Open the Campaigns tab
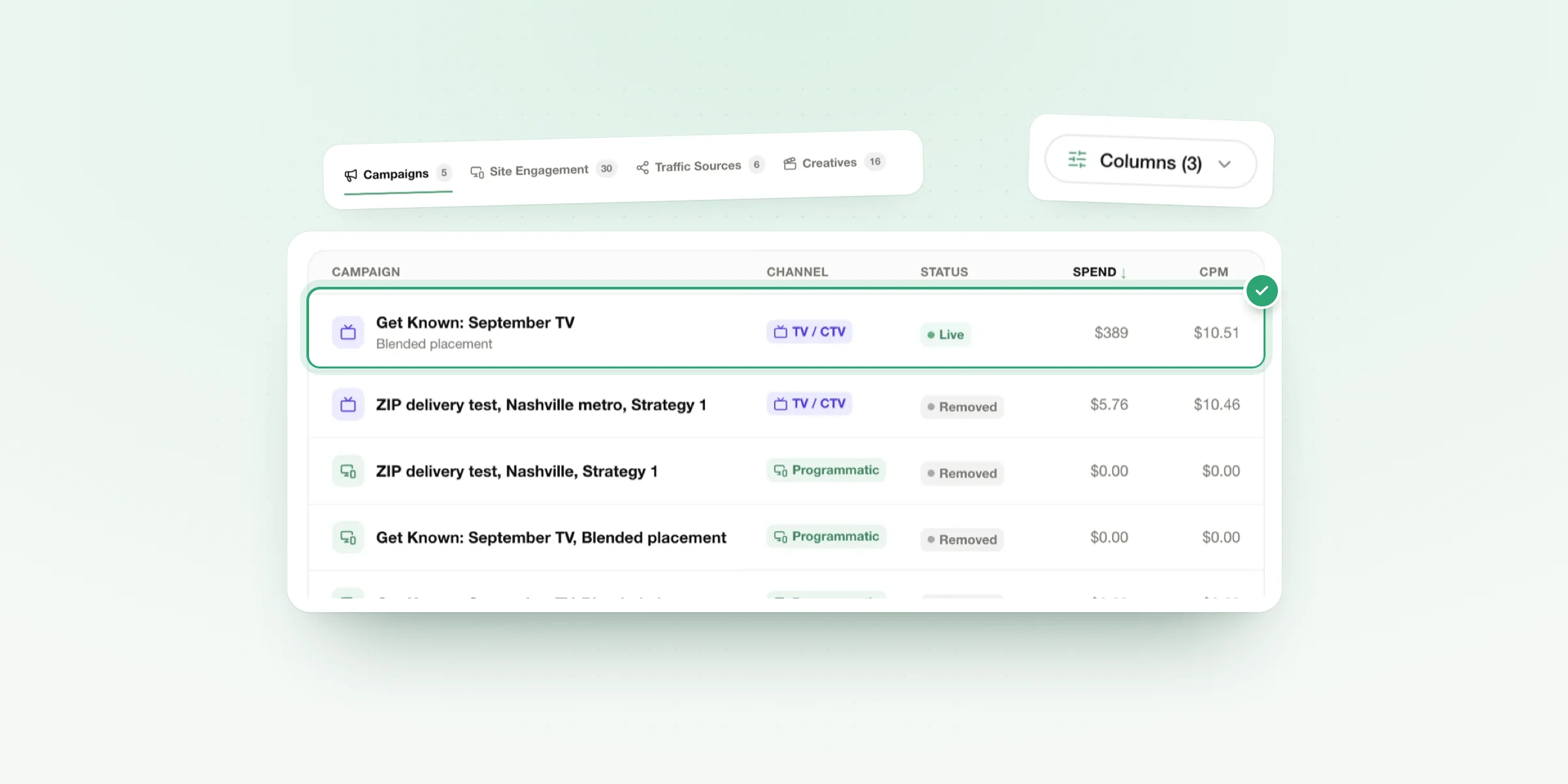Viewport: 1568px width, 784px height. (398, 174)
